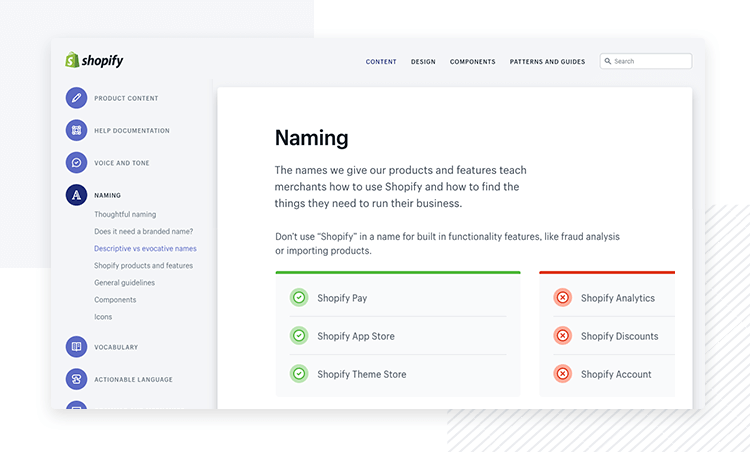Click red cross icon beside Shopify Analytics
Screen dimensions: 750x452
coord(562,298)
